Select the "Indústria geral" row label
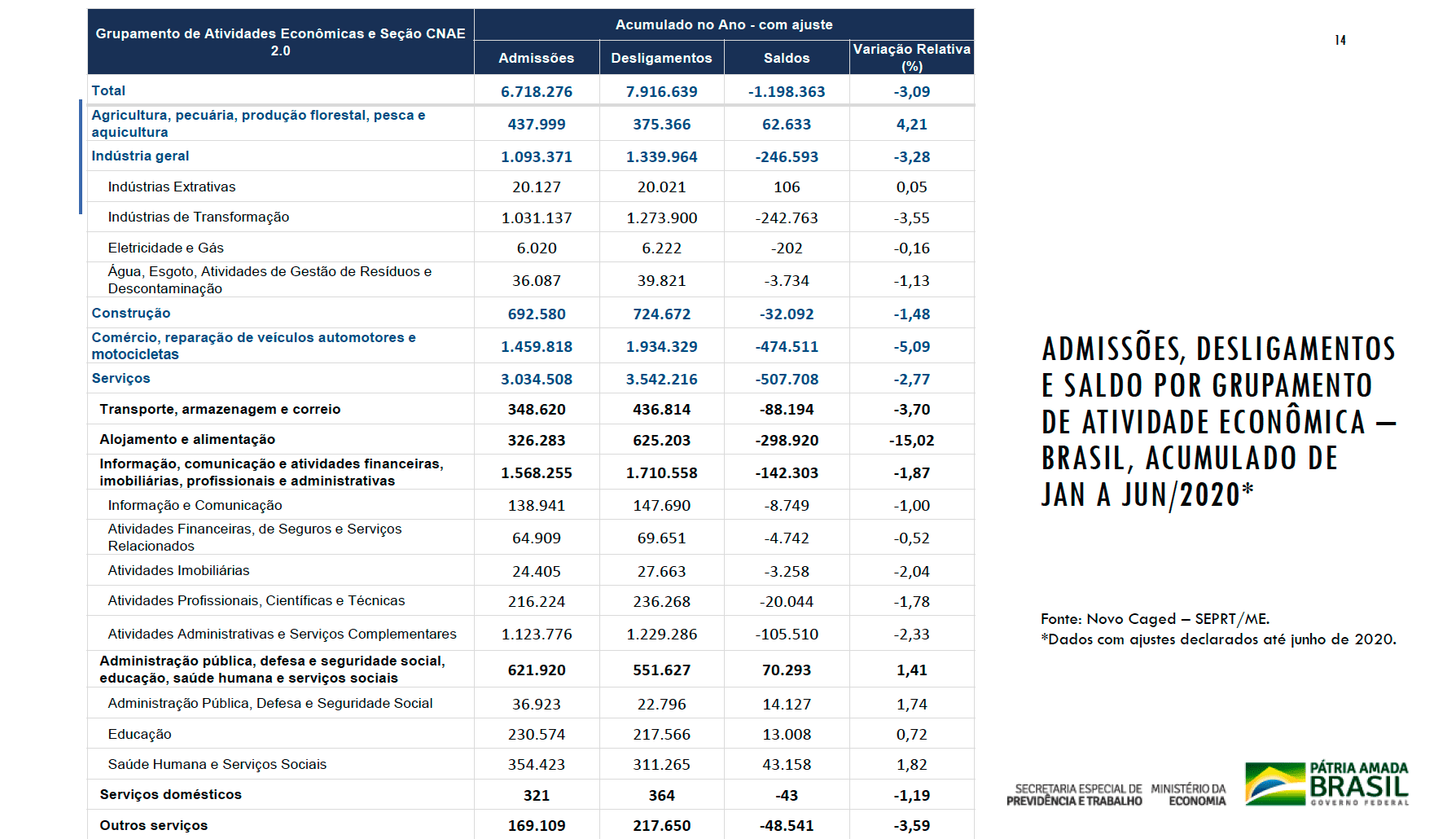Viewport: 1456px width, 839px height. tap(140, 156)
